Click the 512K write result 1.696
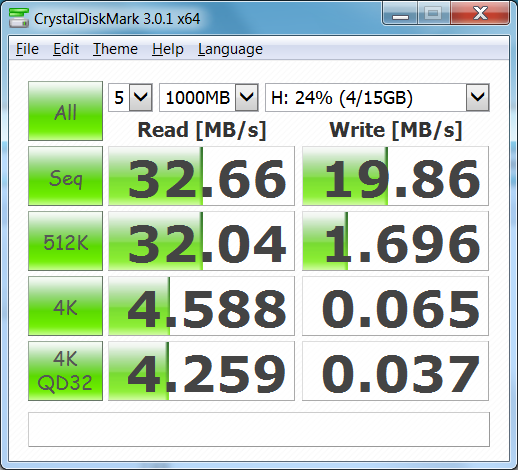Viewport: 518px width, 470px height. (395, 241)
